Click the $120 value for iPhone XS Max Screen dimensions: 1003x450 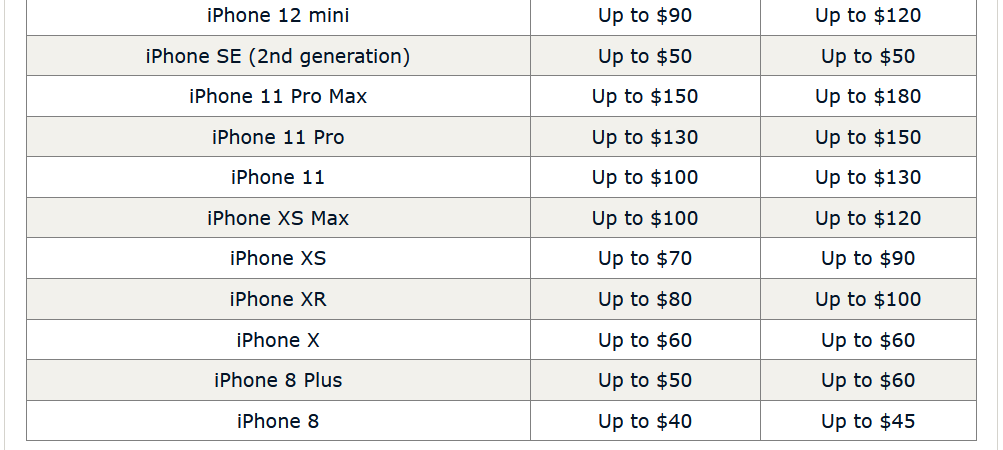click(868, 218)
